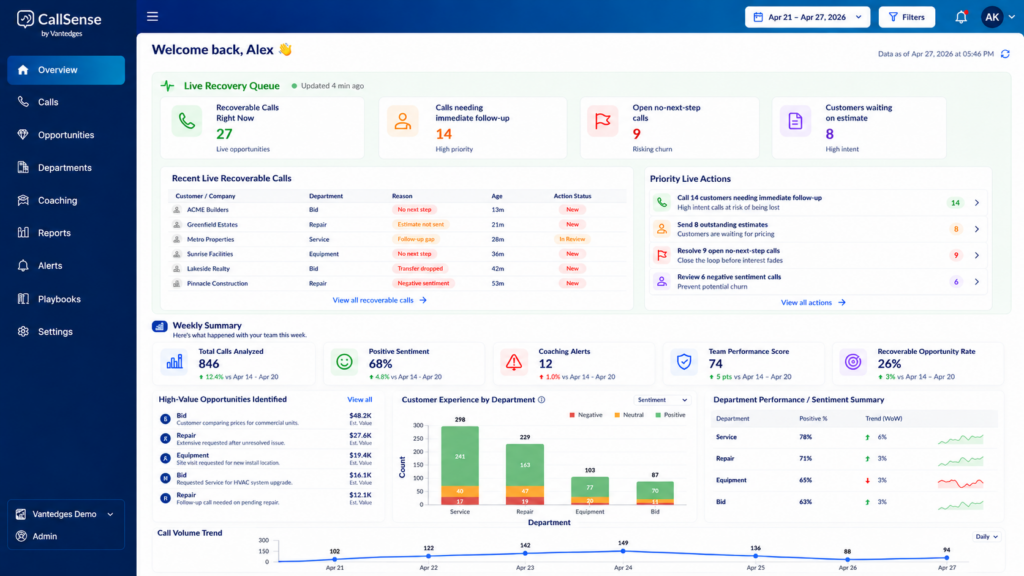This screenshot has height=576, width=1024.
Task: Click flag icon in Resolve 9 calls action
Action: click(662, 255)
